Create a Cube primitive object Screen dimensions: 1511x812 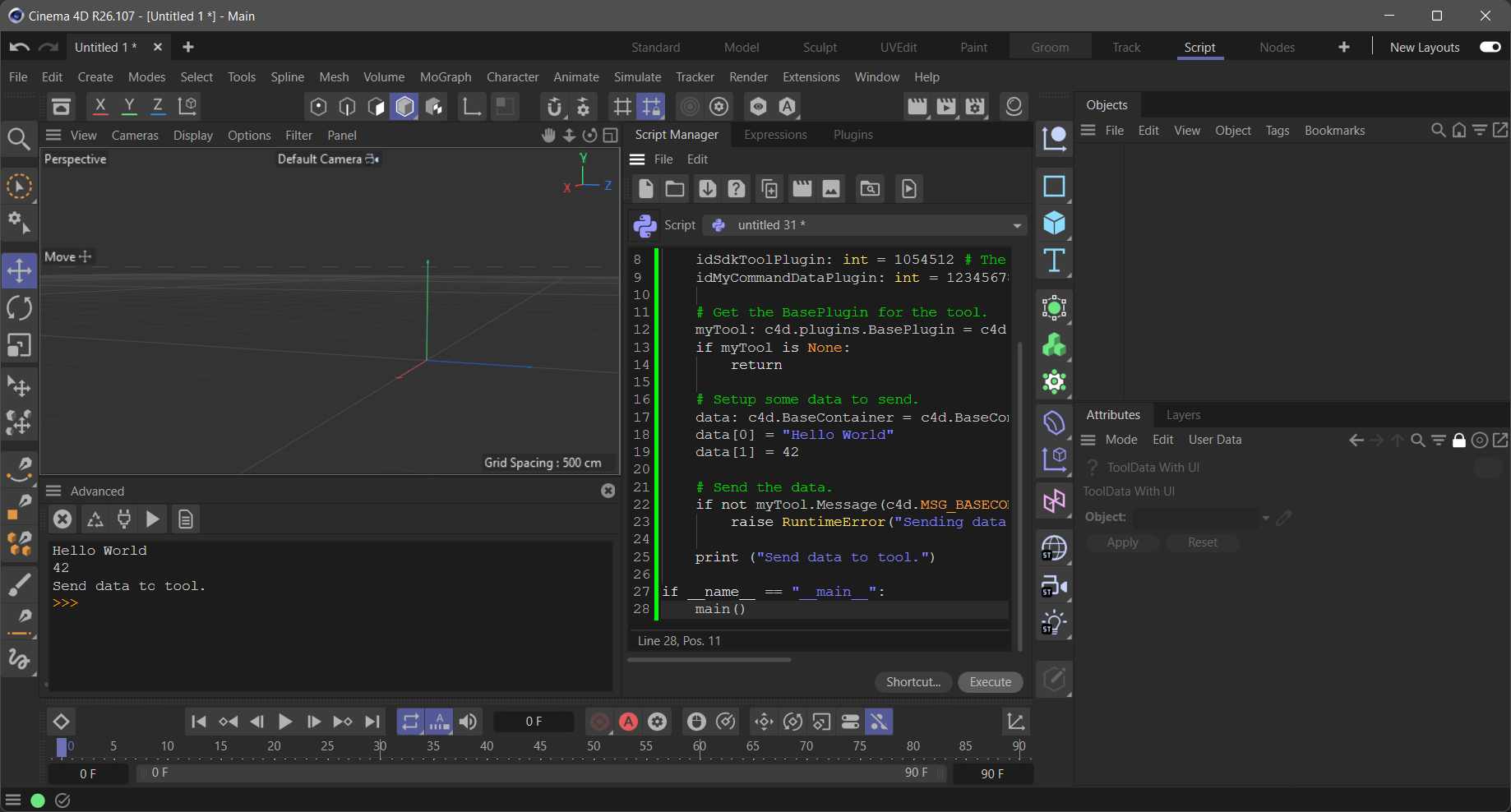pos(1054,223)
